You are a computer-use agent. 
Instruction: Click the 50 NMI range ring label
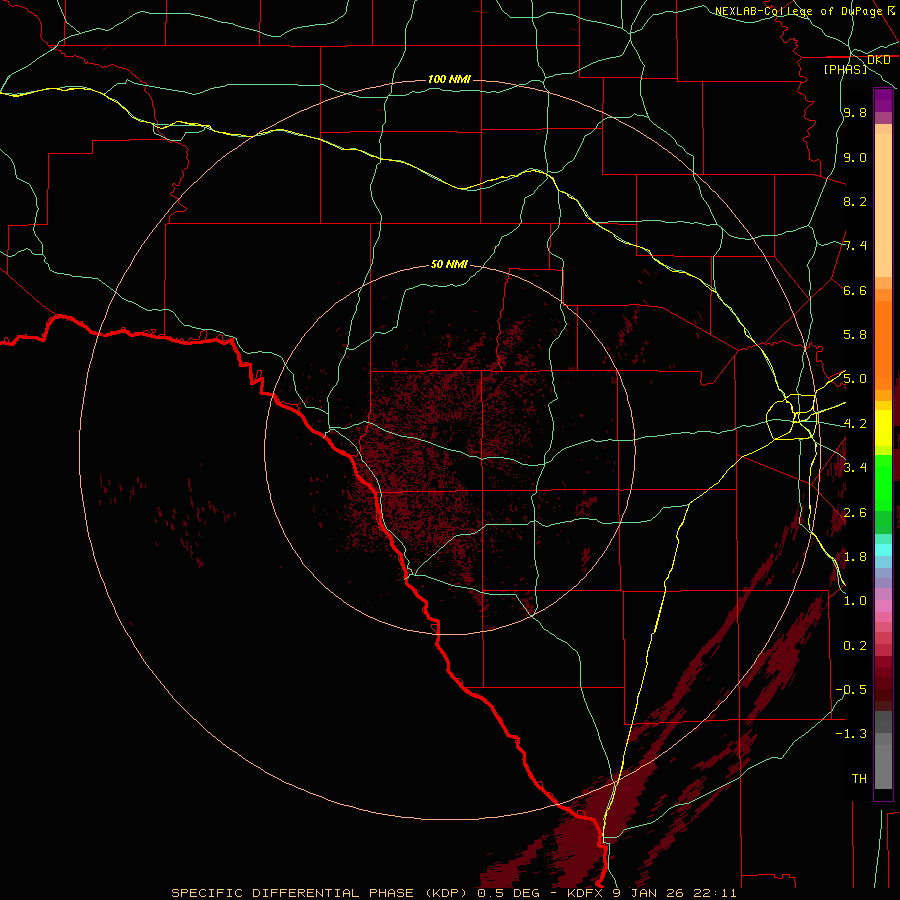point(449,264)
